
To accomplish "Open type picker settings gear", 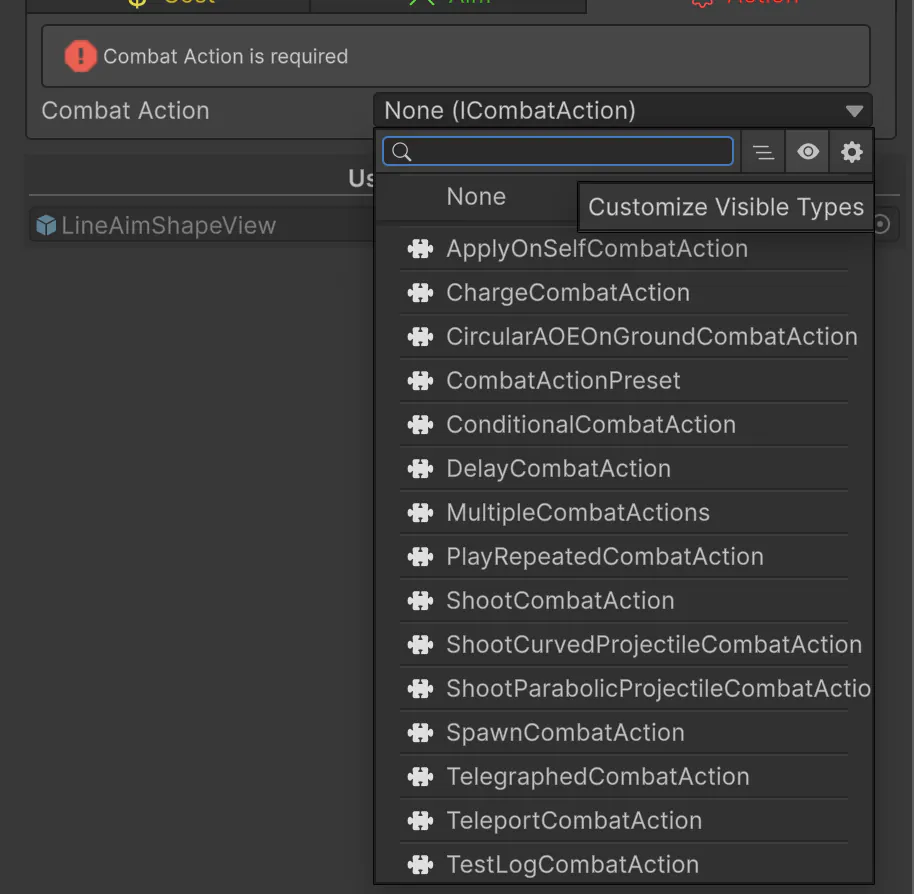I will [x=851, y=152].
